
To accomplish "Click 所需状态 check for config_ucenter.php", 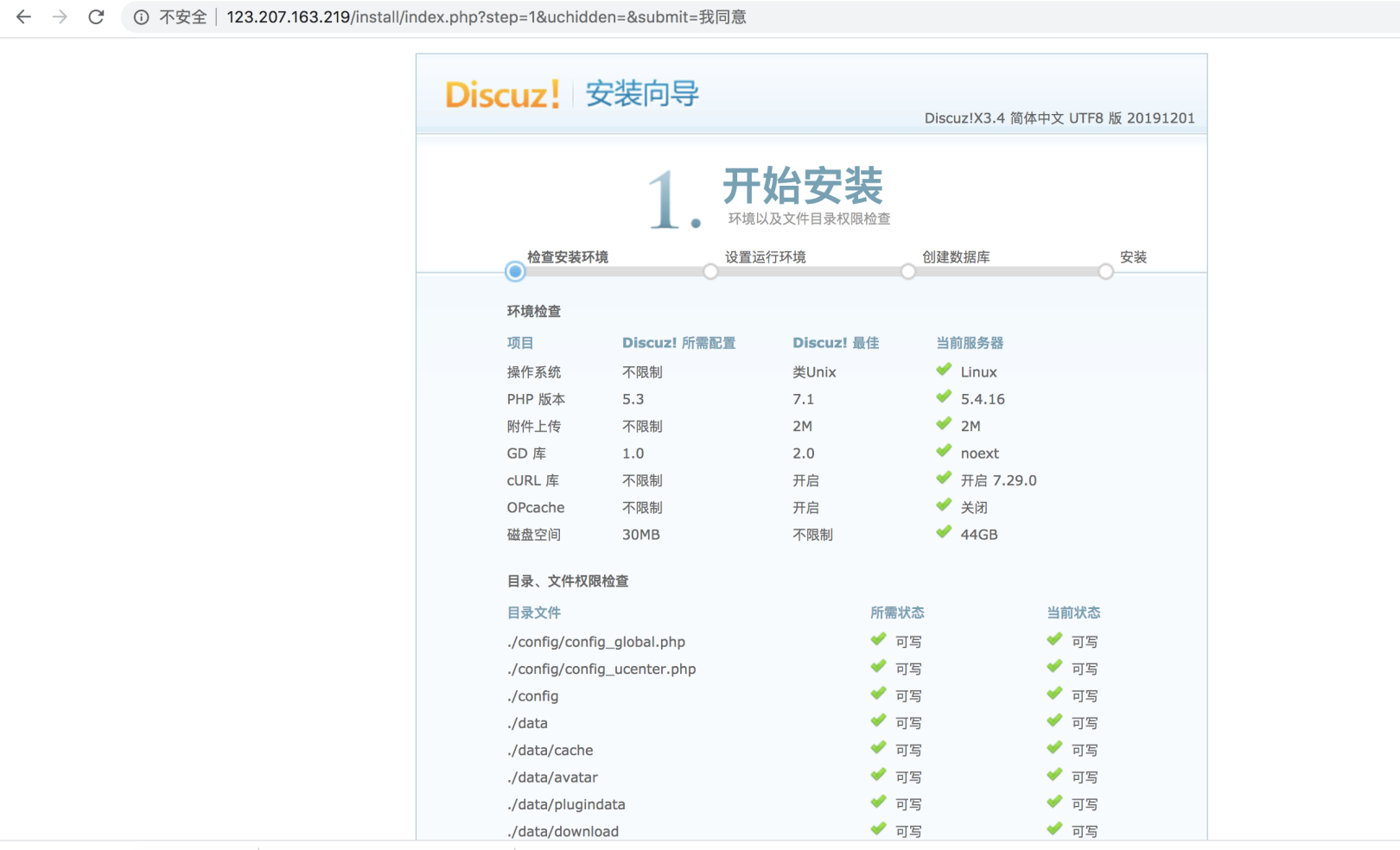I will tap(878, 667).
